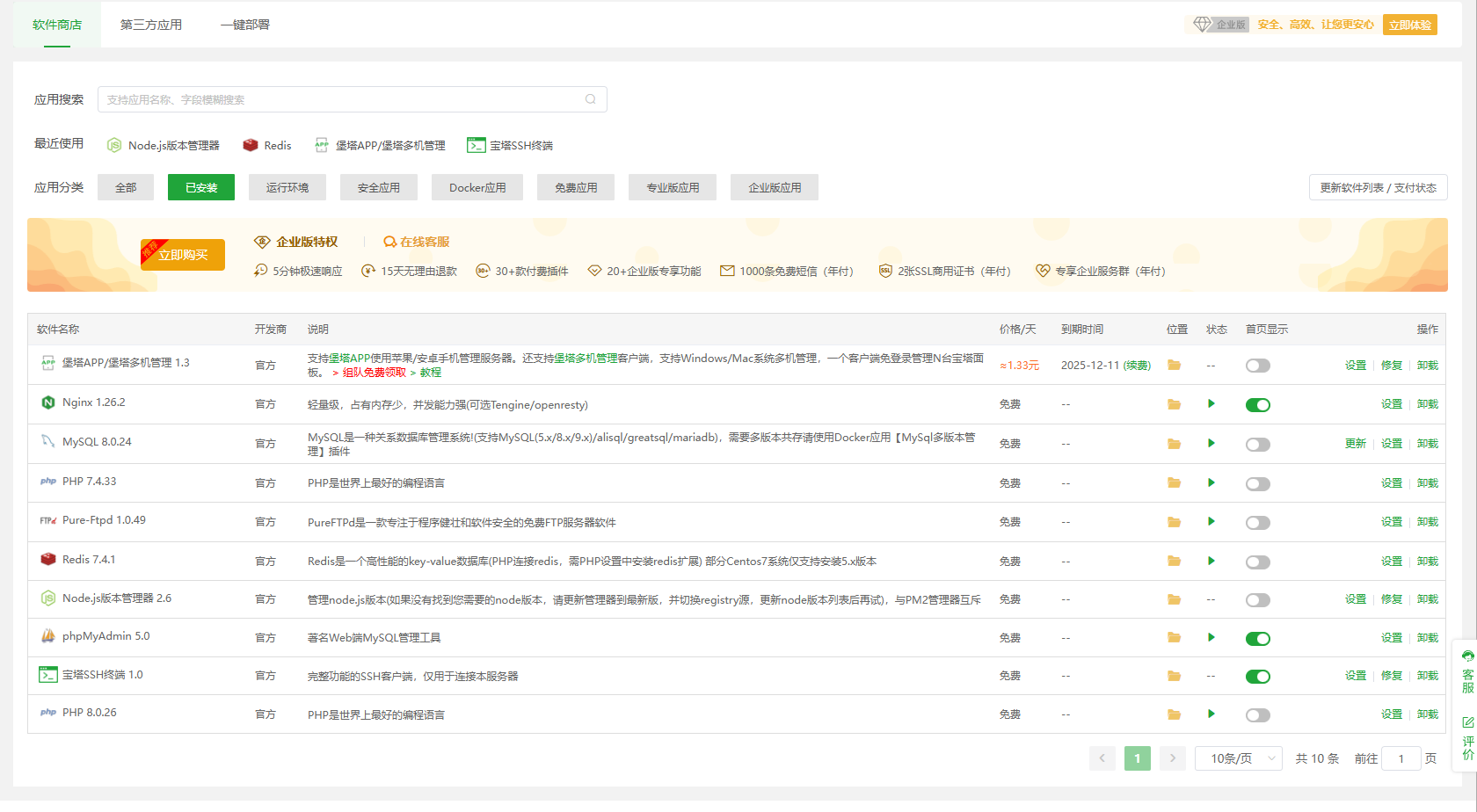Switch to 一键部署 tab
The image size is (1477, 812).
[245, 25]
